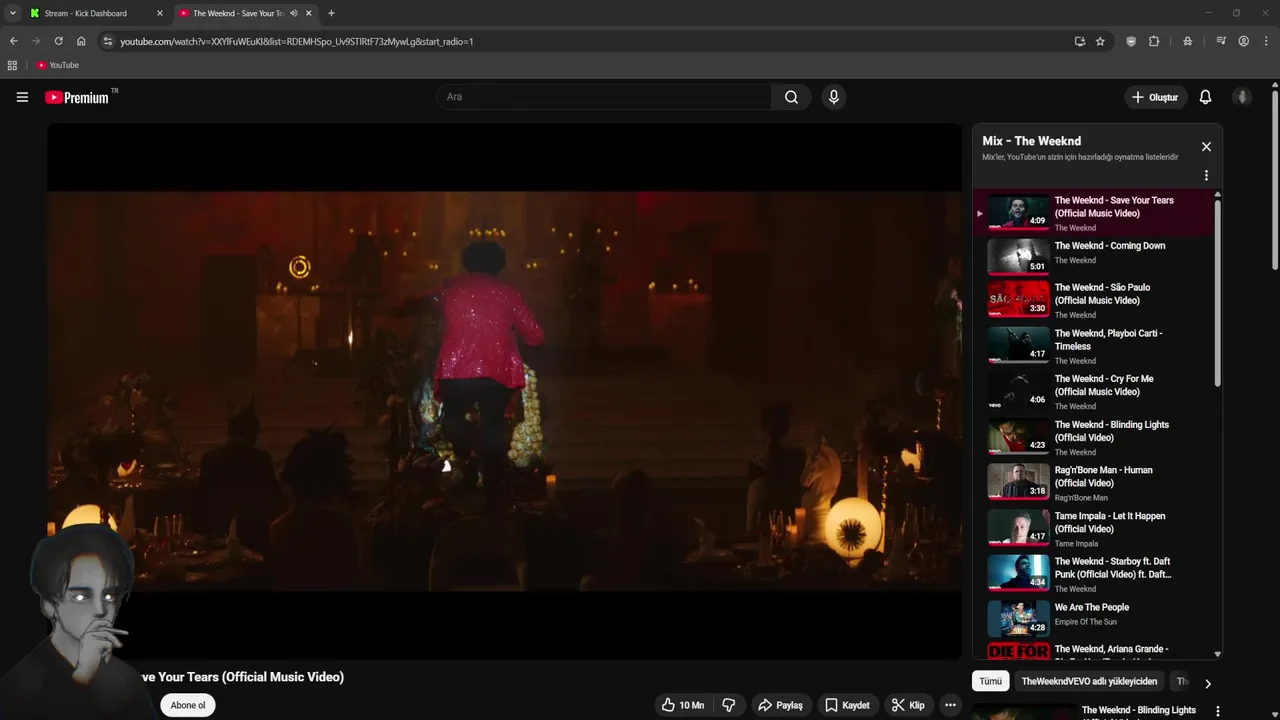Open Chrome tab search dropdown arrow
1280x720 pixels.
point(12,13)
